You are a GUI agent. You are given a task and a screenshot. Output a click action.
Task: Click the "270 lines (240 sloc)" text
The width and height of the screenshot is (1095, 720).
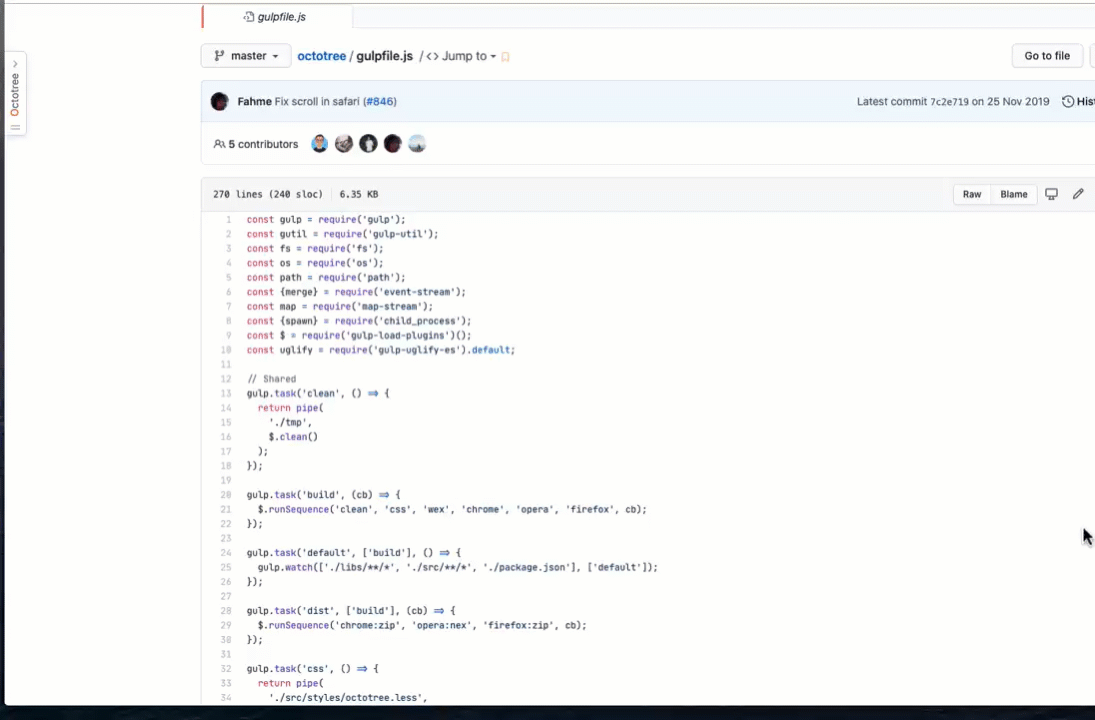pyautogui.click(x=268, y=194)
